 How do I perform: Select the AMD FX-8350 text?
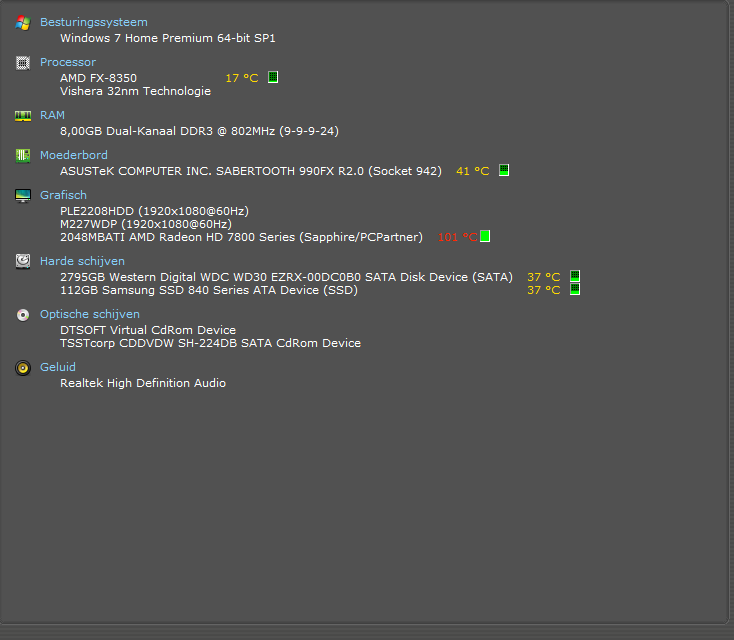[x=98, y=78]
